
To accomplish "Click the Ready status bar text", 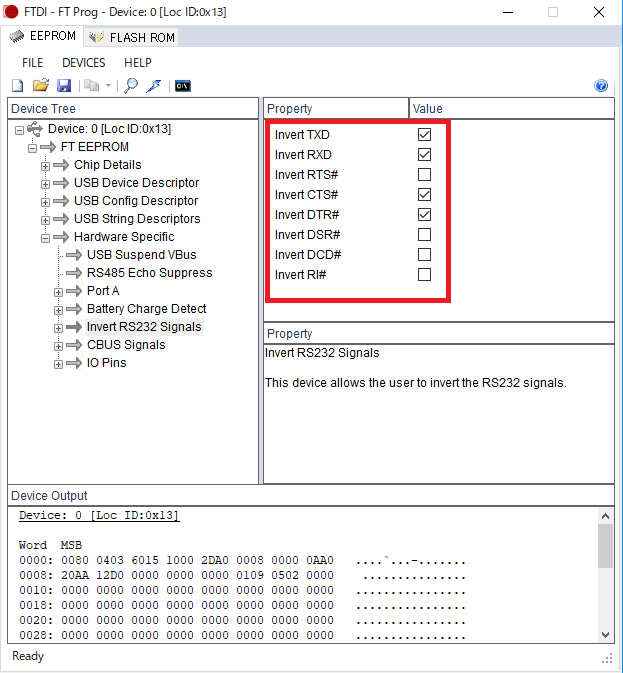I will 28,656.
